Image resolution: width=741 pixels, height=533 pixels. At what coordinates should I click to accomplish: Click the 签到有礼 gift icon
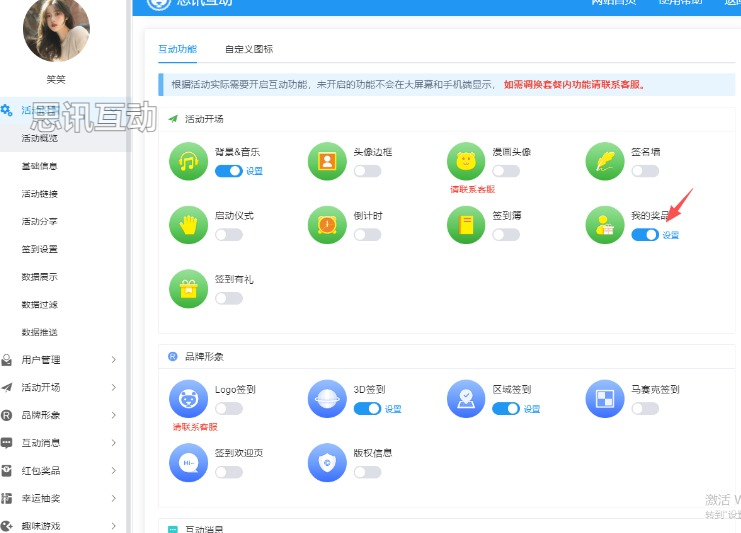(x=188, y=288)
